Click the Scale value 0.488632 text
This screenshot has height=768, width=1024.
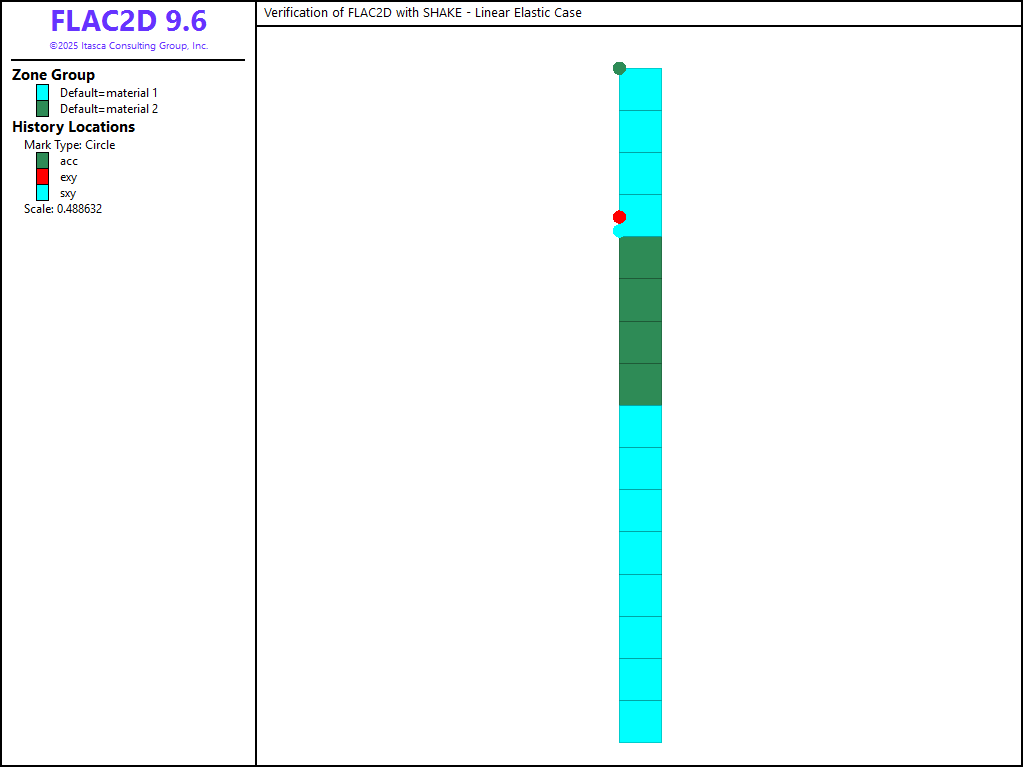tap(63, 209)
